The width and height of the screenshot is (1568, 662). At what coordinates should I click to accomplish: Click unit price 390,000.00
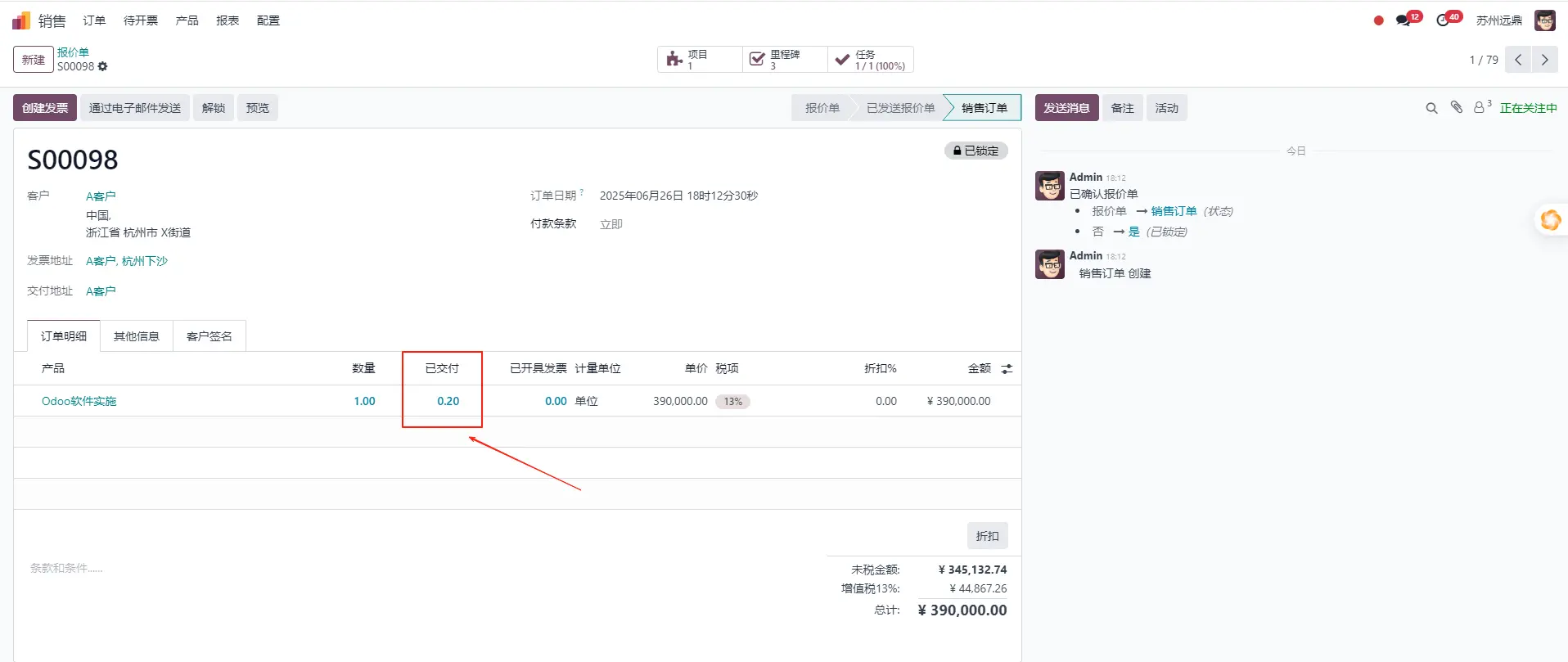[680, 401]
